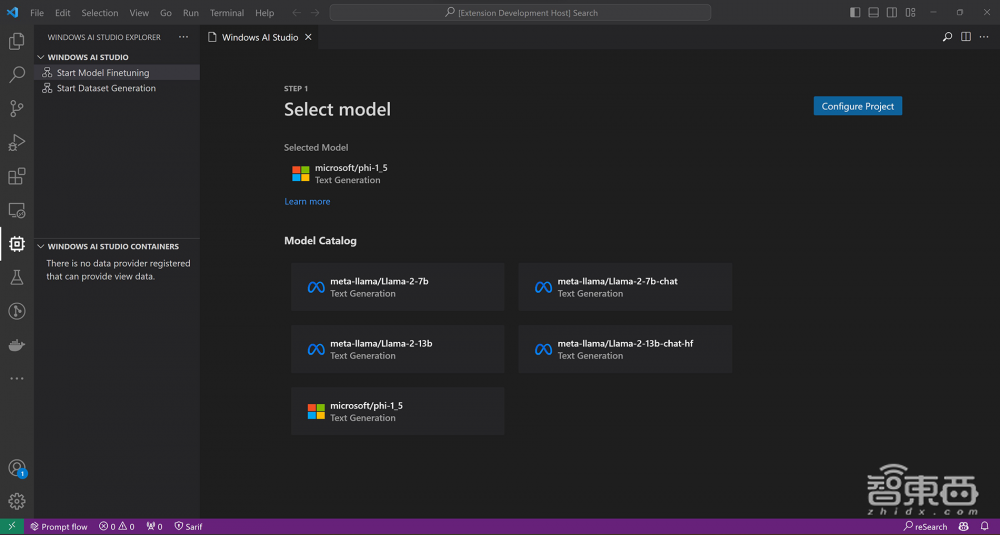Screen dimensions: 1000x535
Task: Collapse the Windows AI Studio section
Action: tap(41, 57)
